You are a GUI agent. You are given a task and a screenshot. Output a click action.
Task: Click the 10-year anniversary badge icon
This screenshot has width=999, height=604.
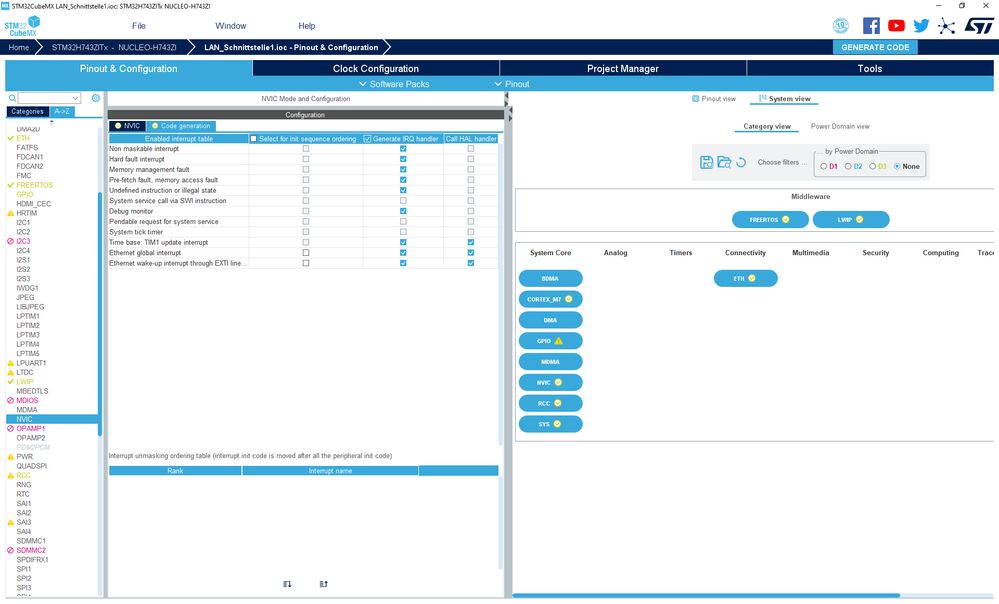point(841,25)
